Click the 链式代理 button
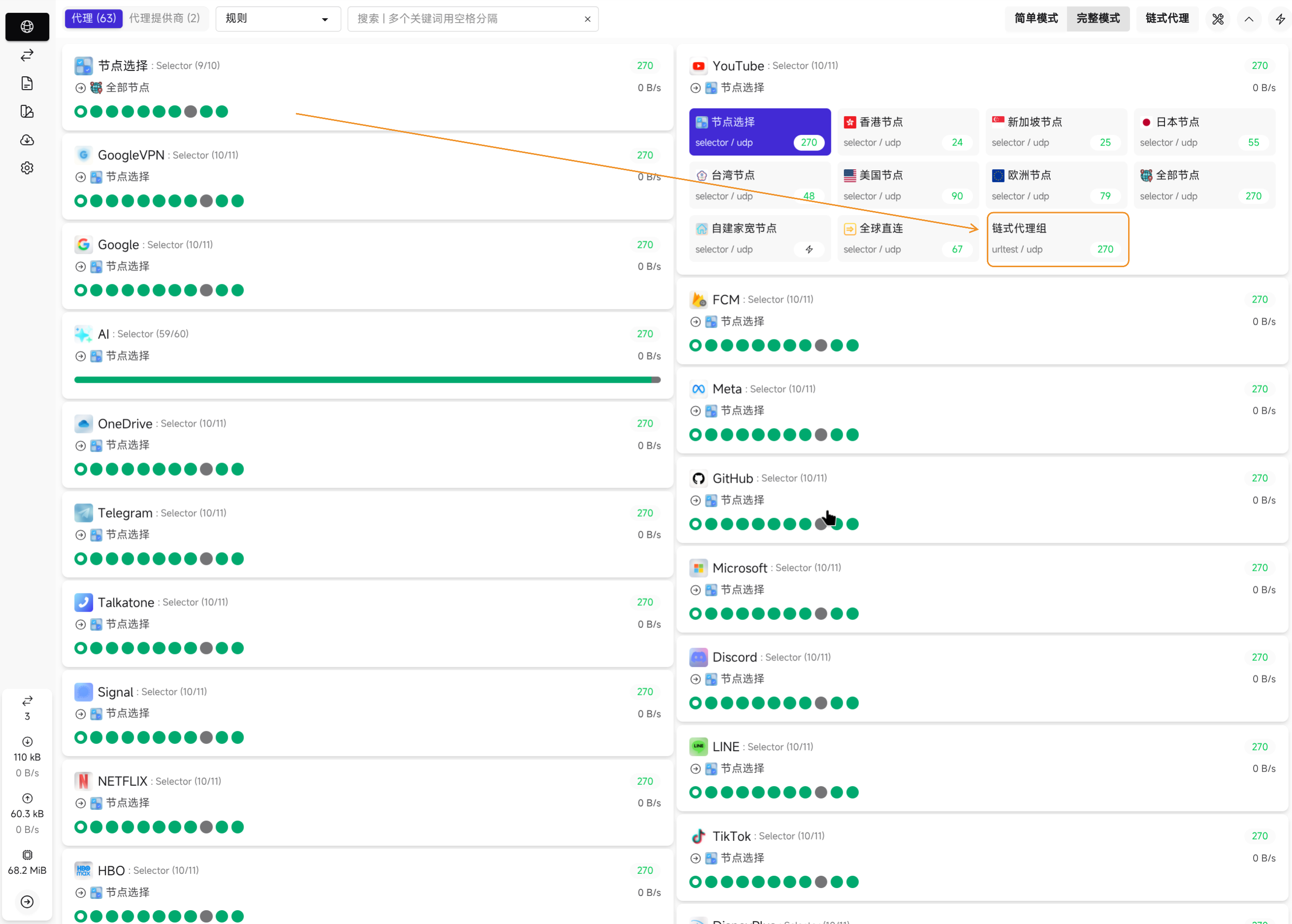The height and width of the screenshot is (924, 1292). [1167, 19]
